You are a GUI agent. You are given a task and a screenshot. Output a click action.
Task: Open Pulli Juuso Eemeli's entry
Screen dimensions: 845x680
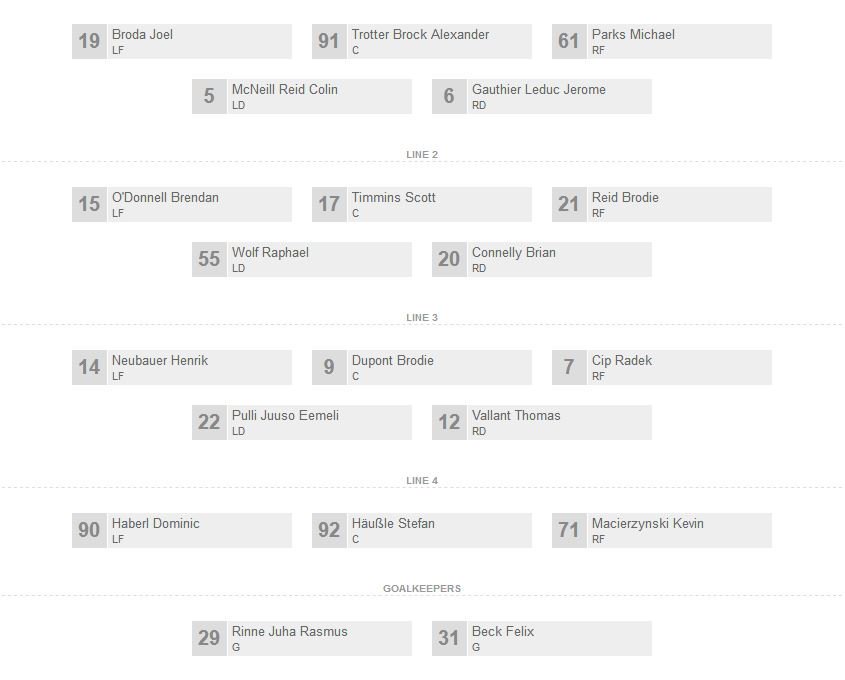click(x=301, y=423)
